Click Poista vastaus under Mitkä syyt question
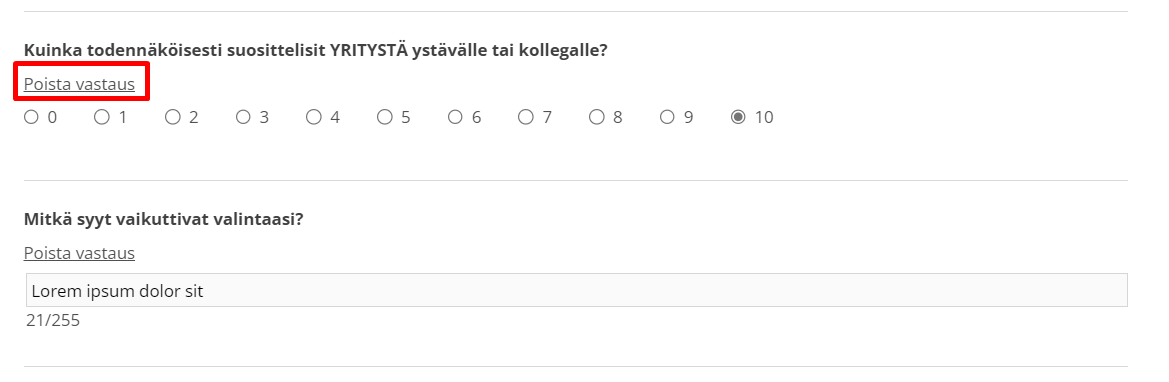Image resolution: width=1169 pixels, height=382 pixels. 79,253
